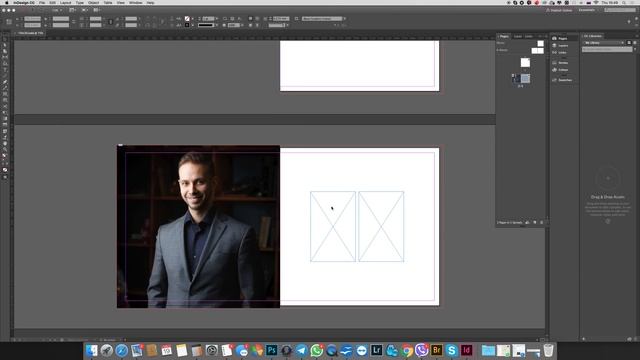640x360 pixels.
Task: Select the left empty frame on right page
Action: (333, 227)
